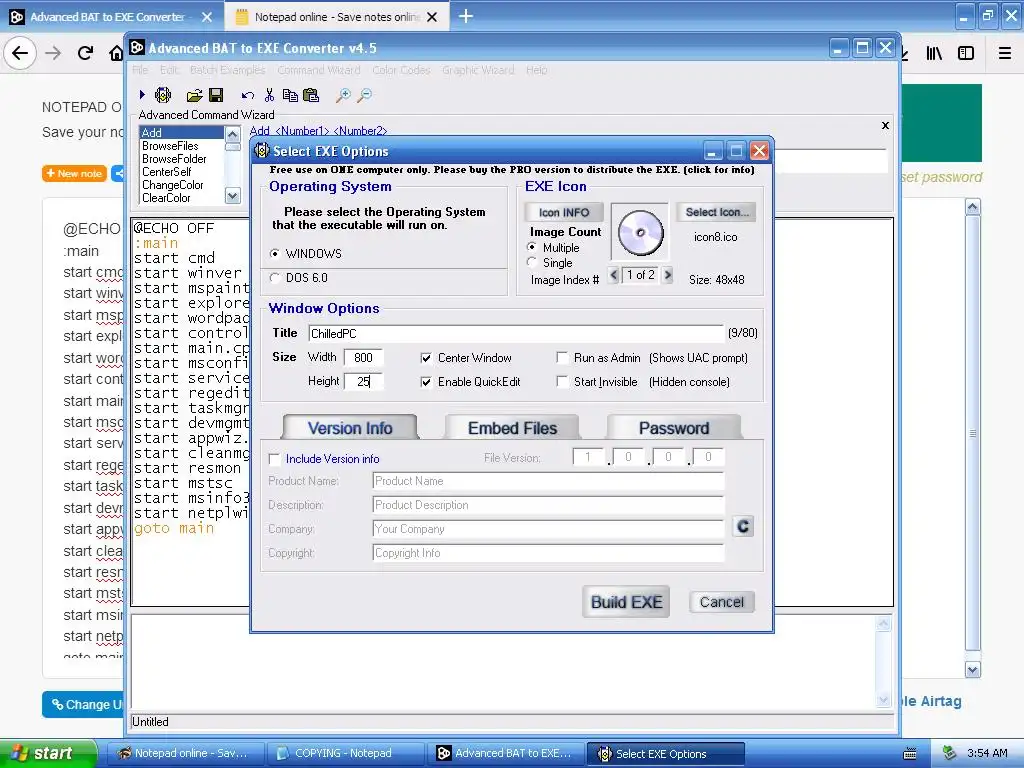Screen dimensions: 1024x768
Task: Open the browser Library icon
Action: tap(934, 53)
